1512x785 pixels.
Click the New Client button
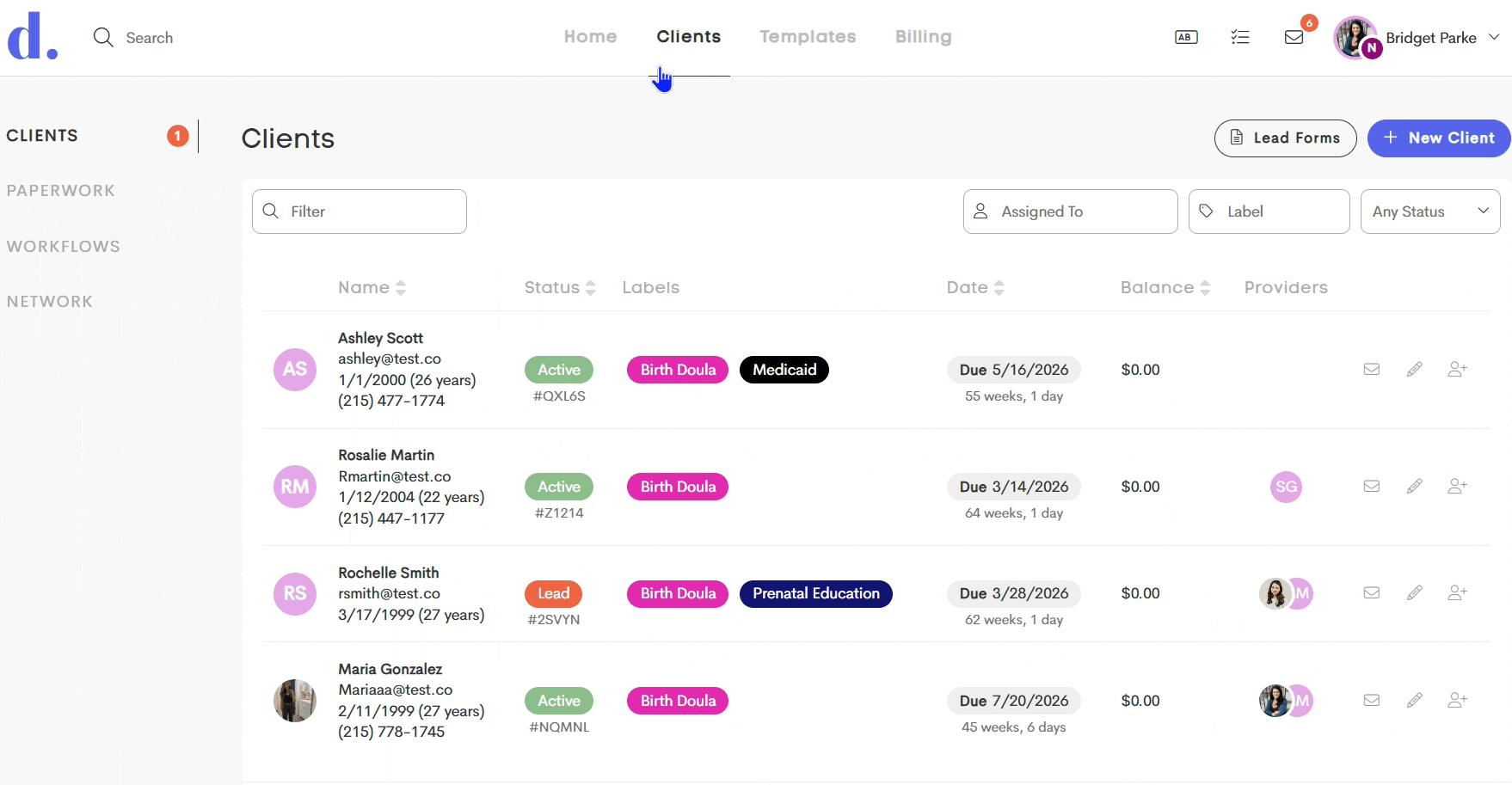tap(1439, 138)
